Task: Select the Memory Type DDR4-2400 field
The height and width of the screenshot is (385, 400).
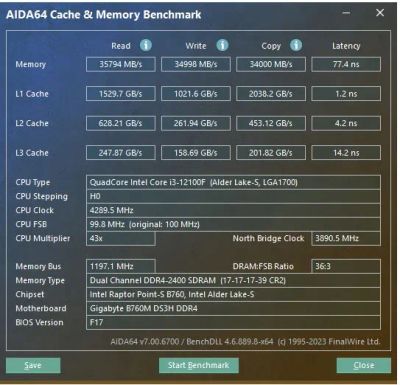Action: pyautogui.click(x=233, y=280)
